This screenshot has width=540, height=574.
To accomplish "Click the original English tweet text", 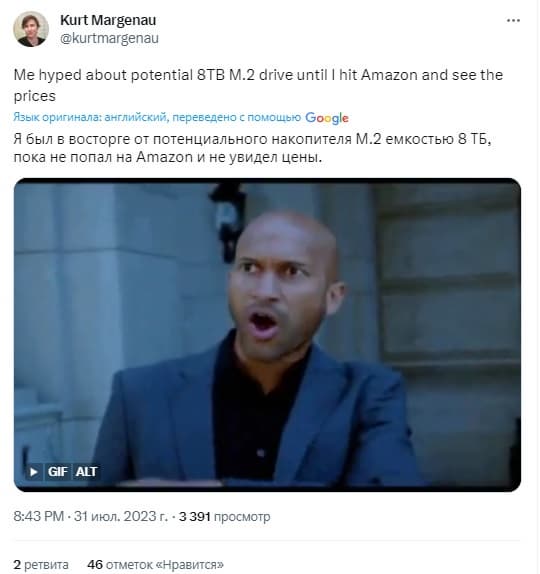I will click(258, 85).
